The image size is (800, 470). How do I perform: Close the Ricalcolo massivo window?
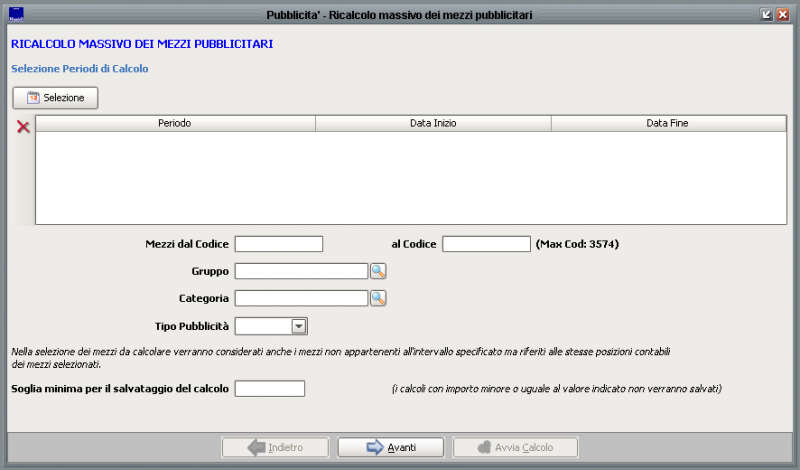783,14
